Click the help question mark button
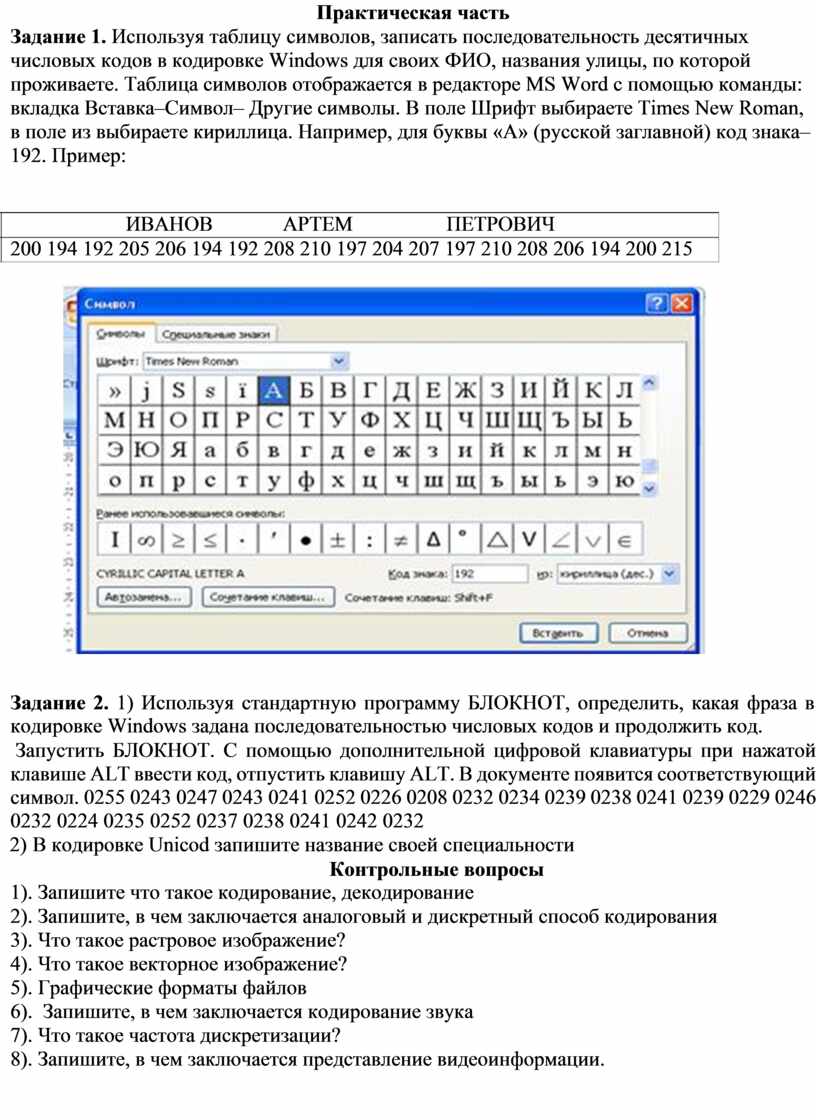This screenshot has height=1120, width=816. [x=657, y=304]
